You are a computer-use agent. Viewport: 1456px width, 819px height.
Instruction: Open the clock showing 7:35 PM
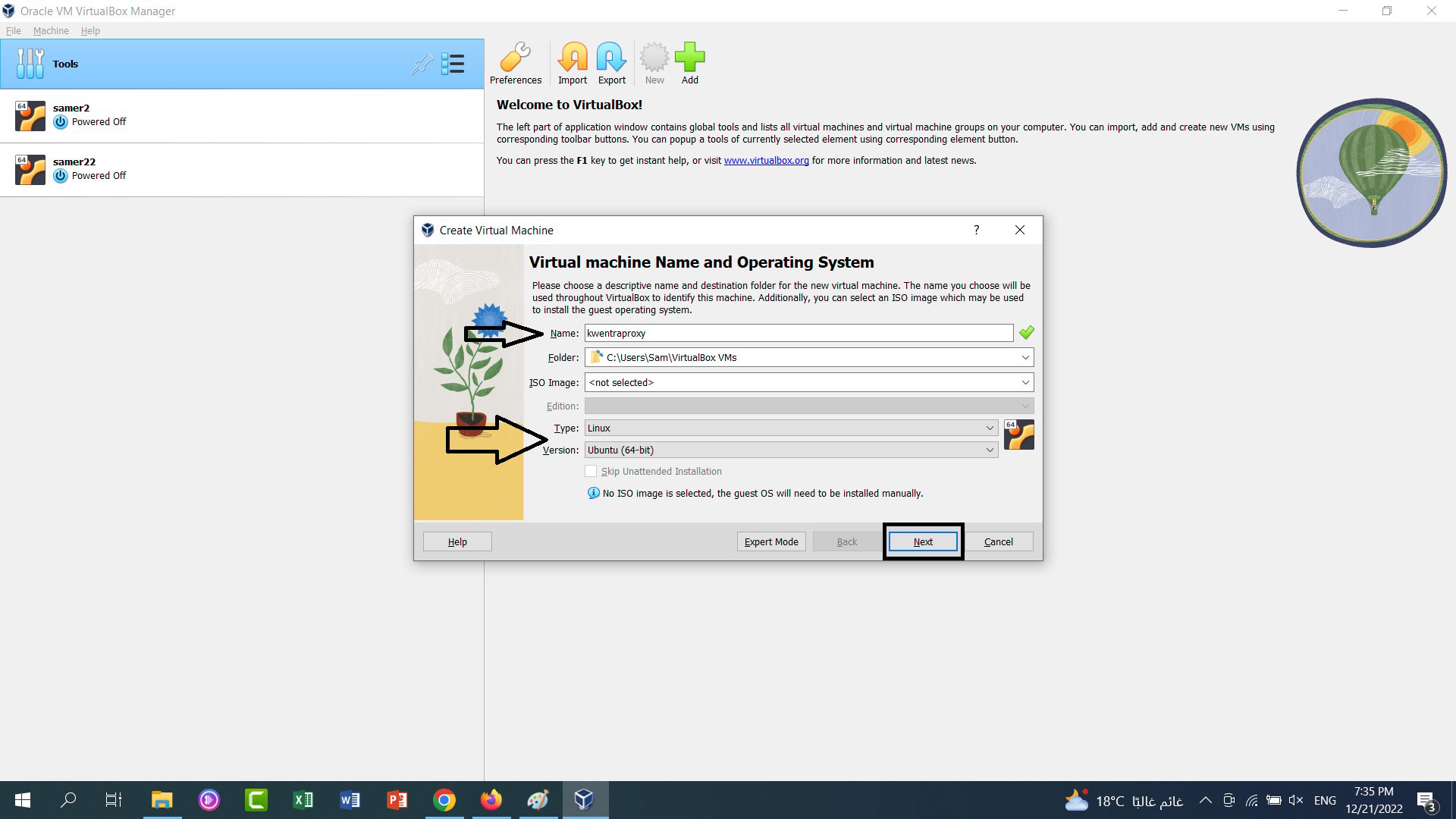[1374, 800]
